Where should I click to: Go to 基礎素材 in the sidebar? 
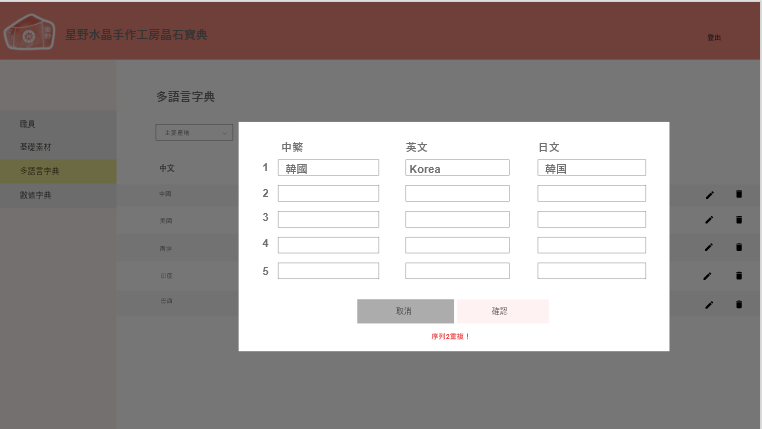pyautogui.click(x=35, y=147)
